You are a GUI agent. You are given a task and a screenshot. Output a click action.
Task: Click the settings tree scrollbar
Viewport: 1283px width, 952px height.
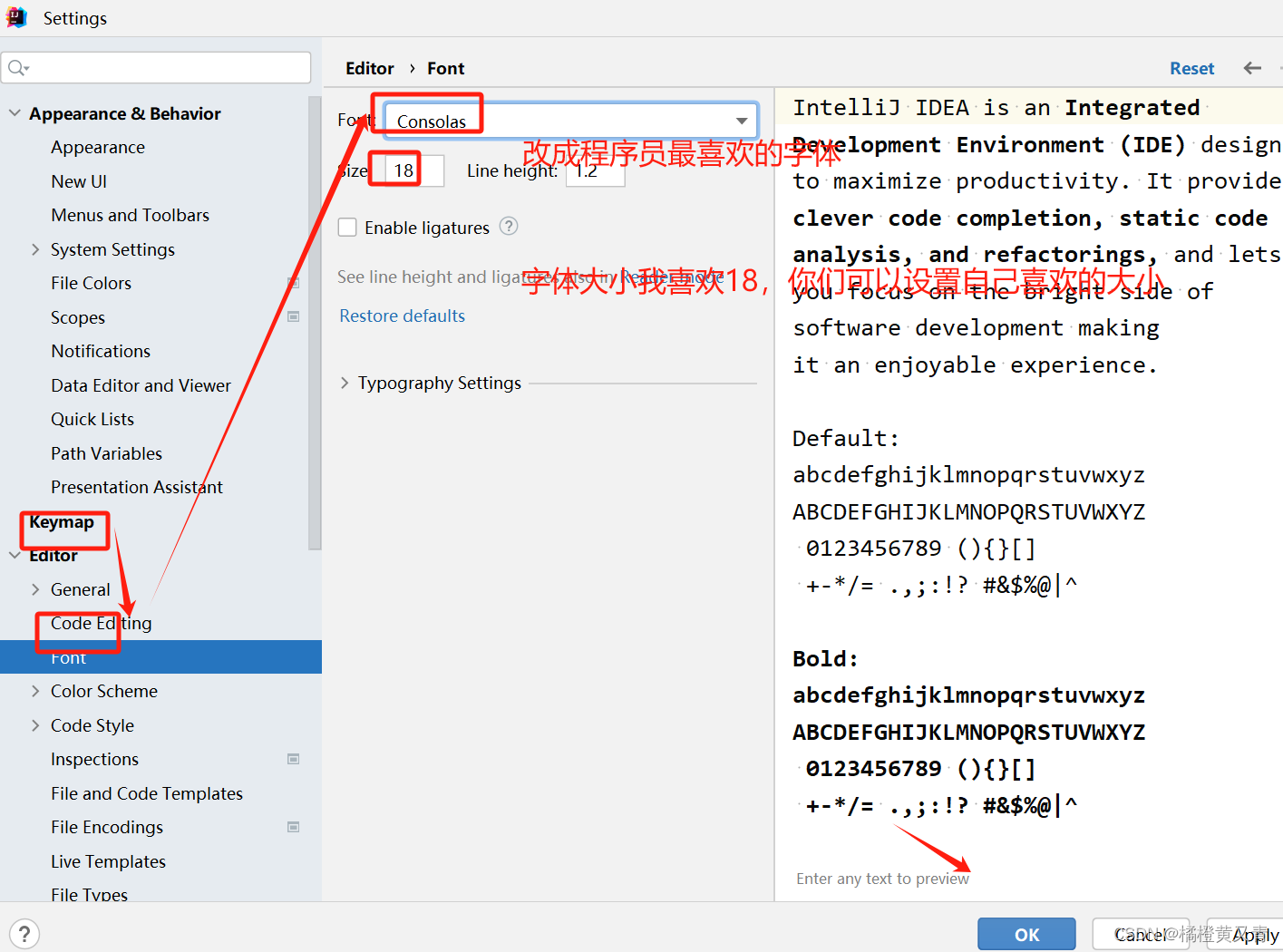point(315,323)
